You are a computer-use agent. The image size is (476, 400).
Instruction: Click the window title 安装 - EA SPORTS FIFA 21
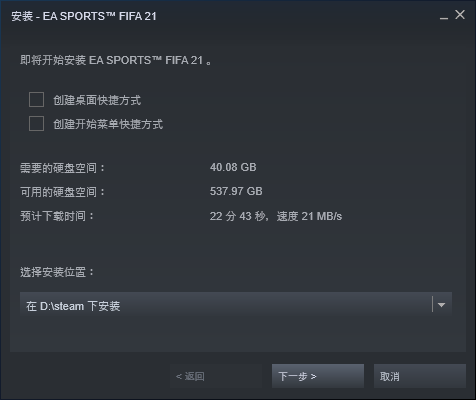pos(84,16)
